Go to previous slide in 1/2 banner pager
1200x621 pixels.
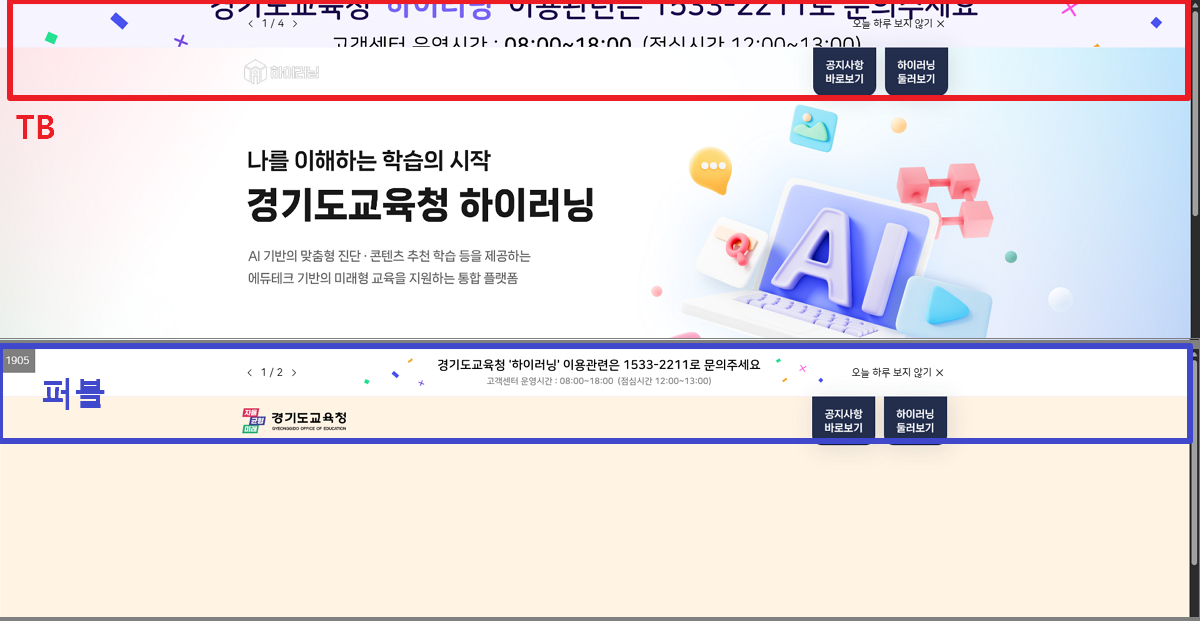point(250,373)
